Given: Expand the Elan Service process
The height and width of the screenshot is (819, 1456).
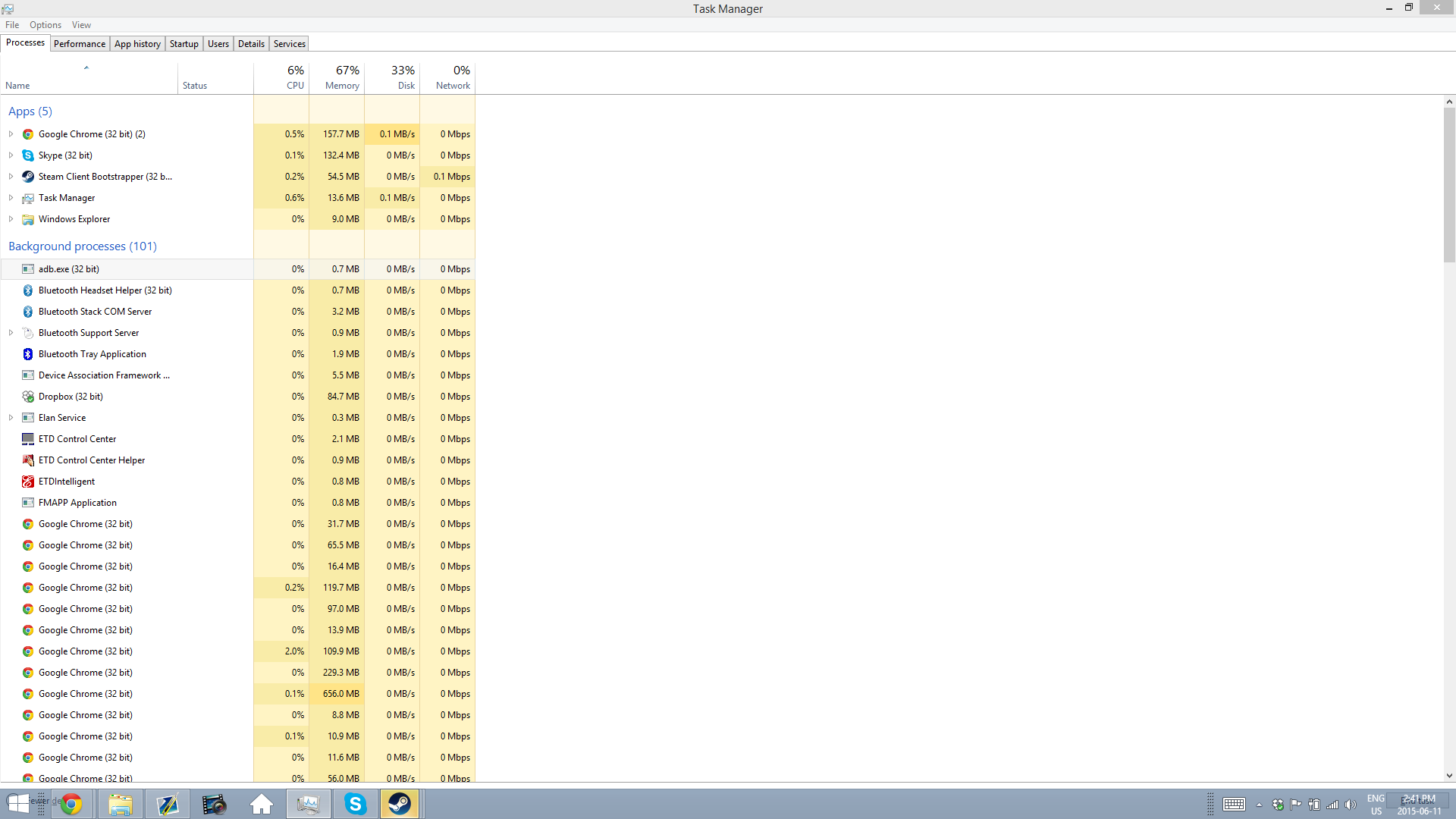Looking at the screenshot, I should [x=11, y=418].
